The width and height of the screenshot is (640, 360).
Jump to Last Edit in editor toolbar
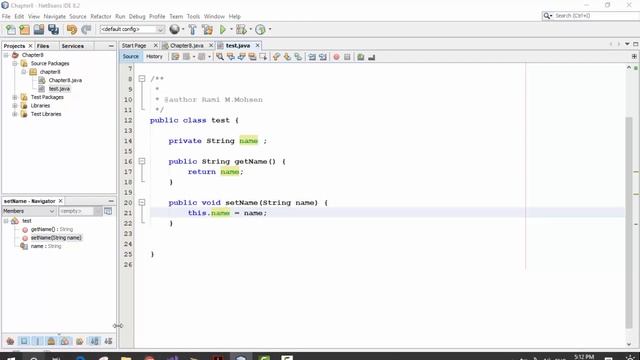click(175, 57)
